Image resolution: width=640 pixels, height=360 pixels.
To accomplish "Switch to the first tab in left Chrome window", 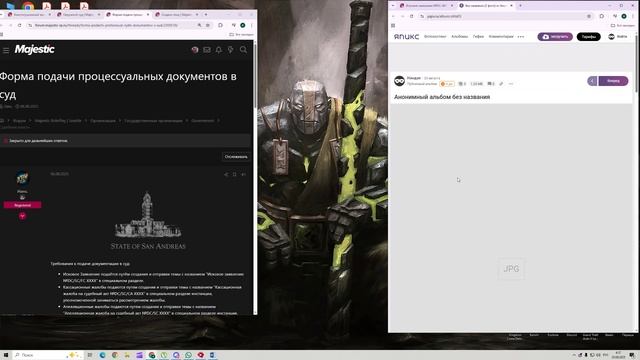I will [x=28, y=14].
